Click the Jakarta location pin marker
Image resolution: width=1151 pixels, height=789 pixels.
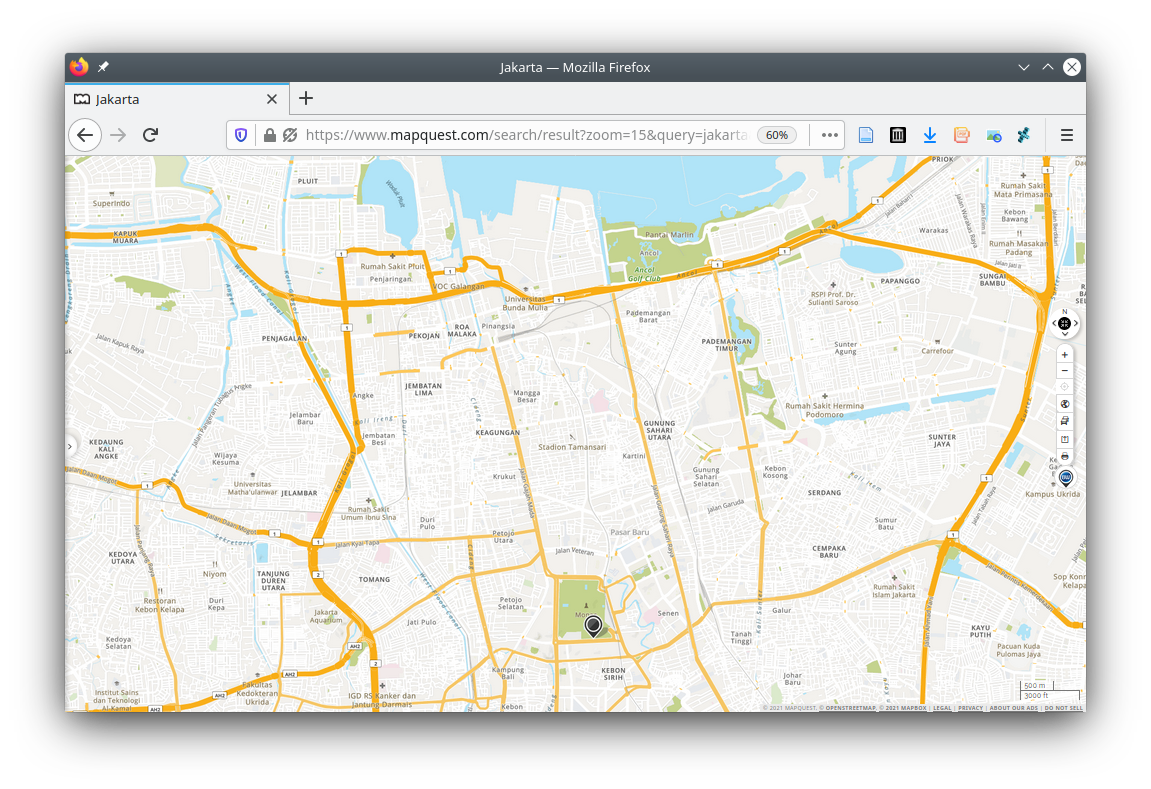[x=593, y=626]
